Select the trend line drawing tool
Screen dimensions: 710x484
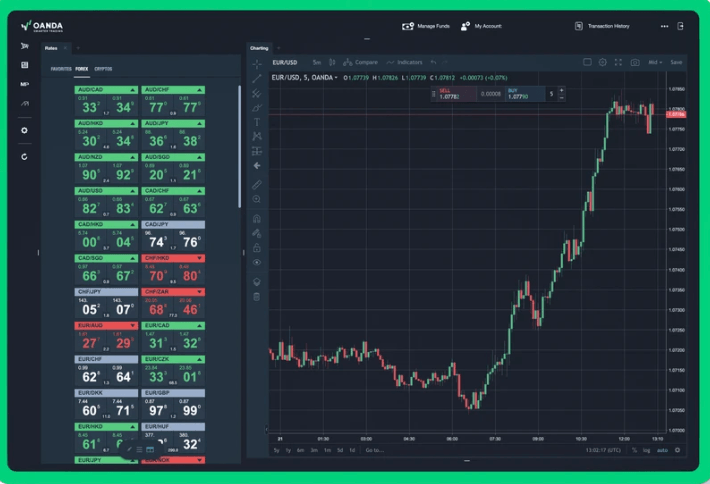tap(257, 79)
